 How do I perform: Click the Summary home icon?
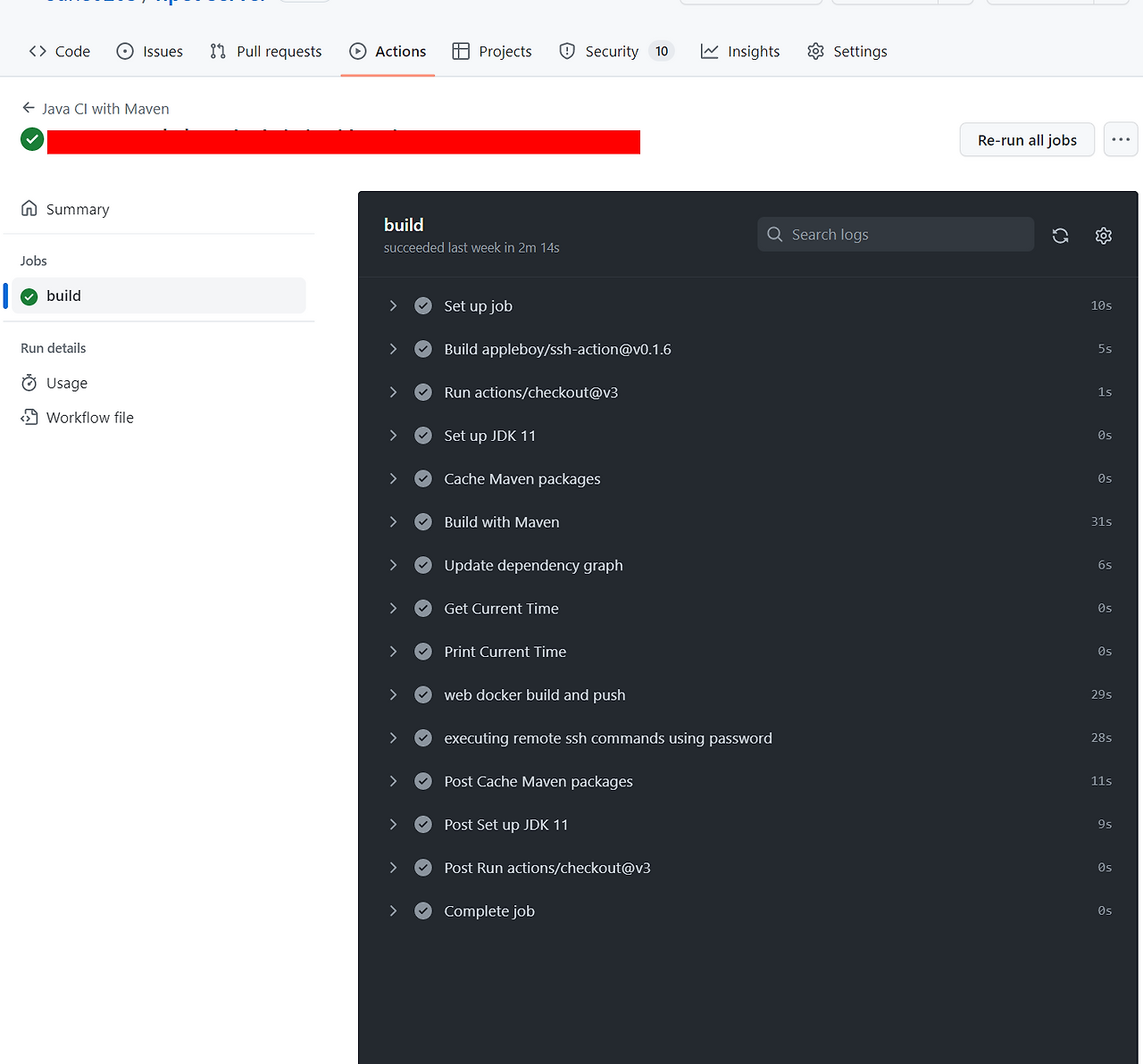pos(29,208)
